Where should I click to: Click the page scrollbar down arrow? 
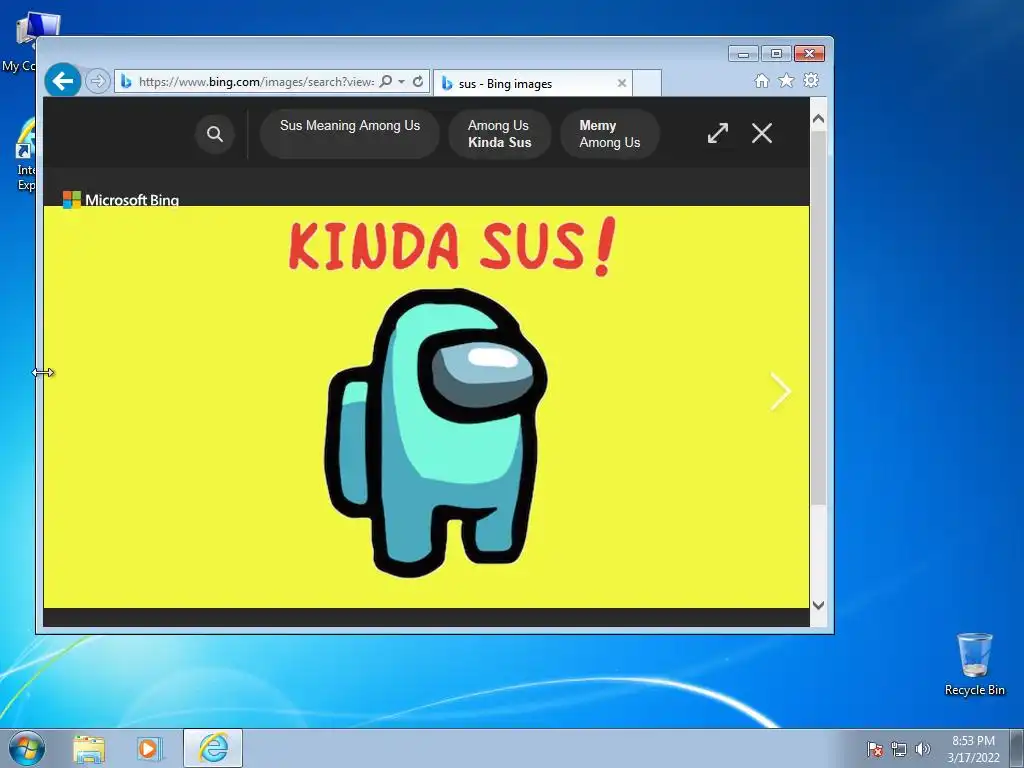click(818, 605)
